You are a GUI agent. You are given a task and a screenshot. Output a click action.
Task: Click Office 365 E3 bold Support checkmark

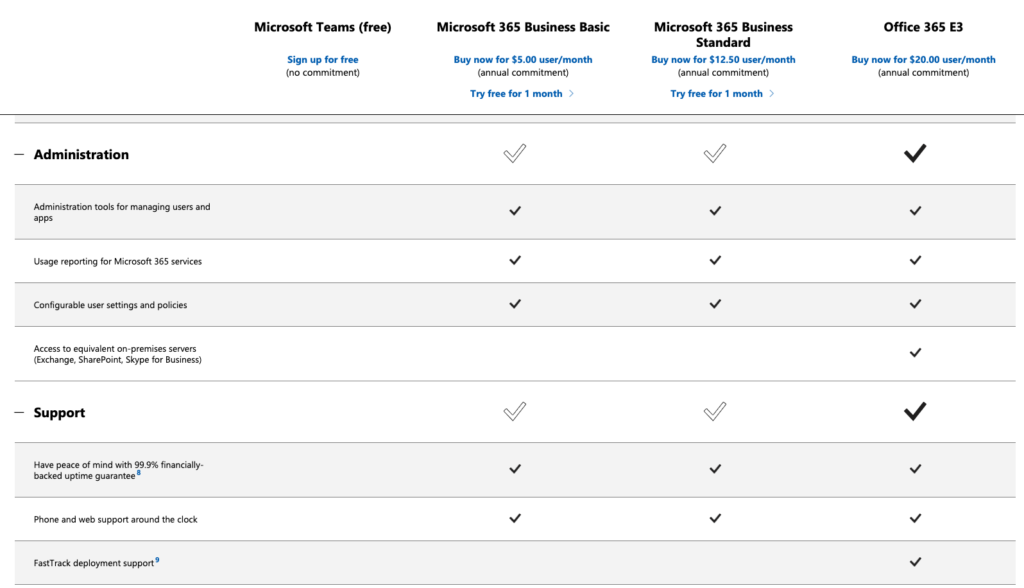(x=915, y=412)
